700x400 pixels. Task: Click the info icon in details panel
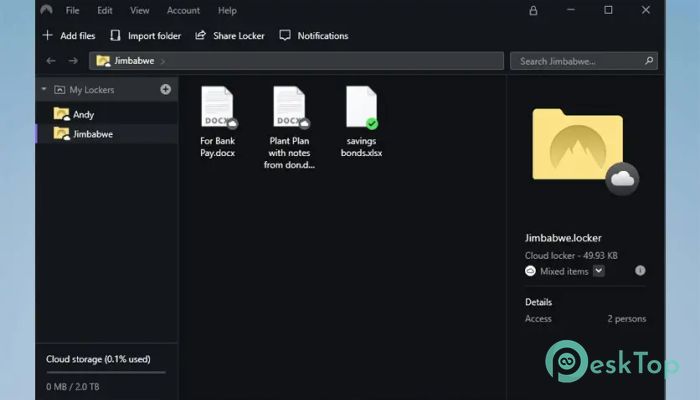tap(640, 271)
